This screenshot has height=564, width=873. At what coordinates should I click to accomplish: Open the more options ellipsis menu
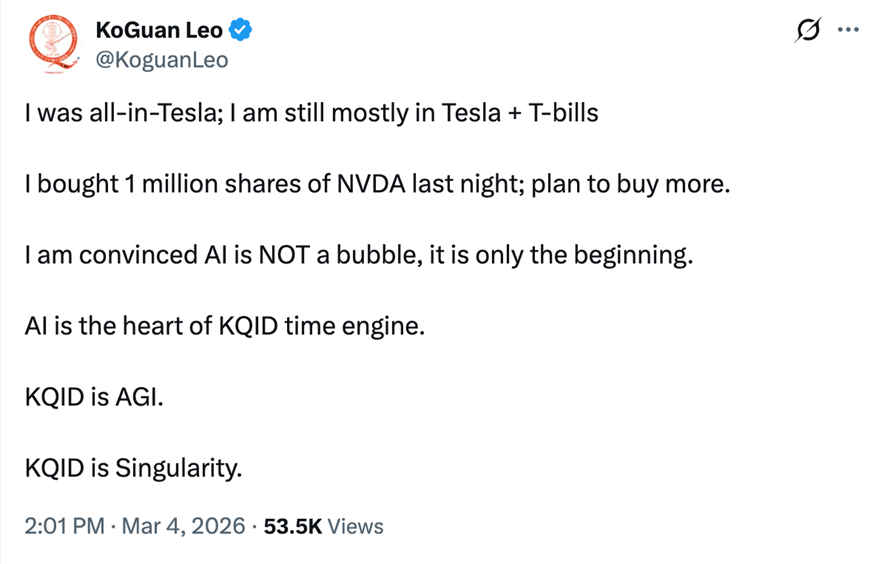[848, 30]
